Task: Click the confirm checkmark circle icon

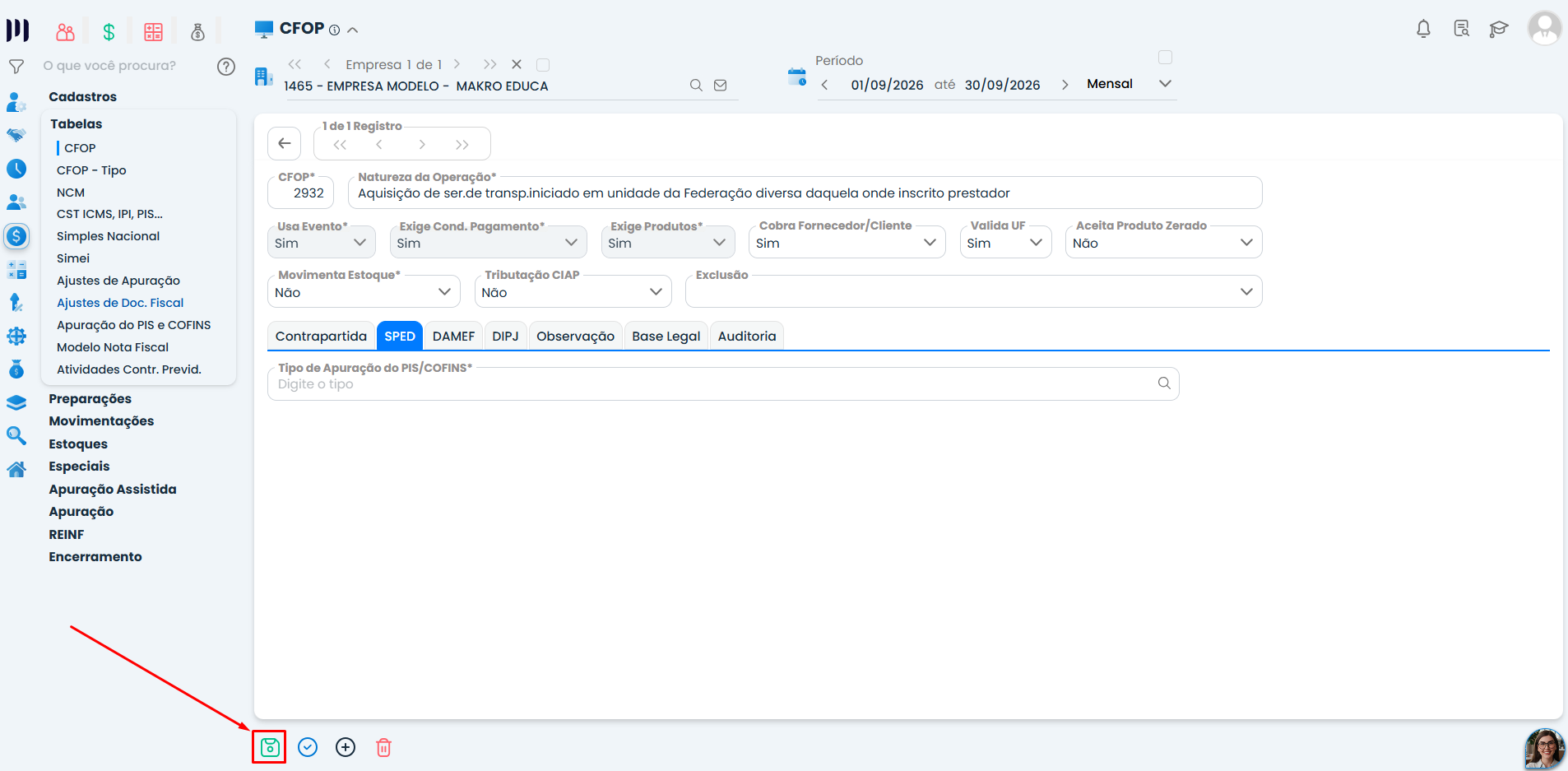Action: pyautogui.click(x=308, y=747)
